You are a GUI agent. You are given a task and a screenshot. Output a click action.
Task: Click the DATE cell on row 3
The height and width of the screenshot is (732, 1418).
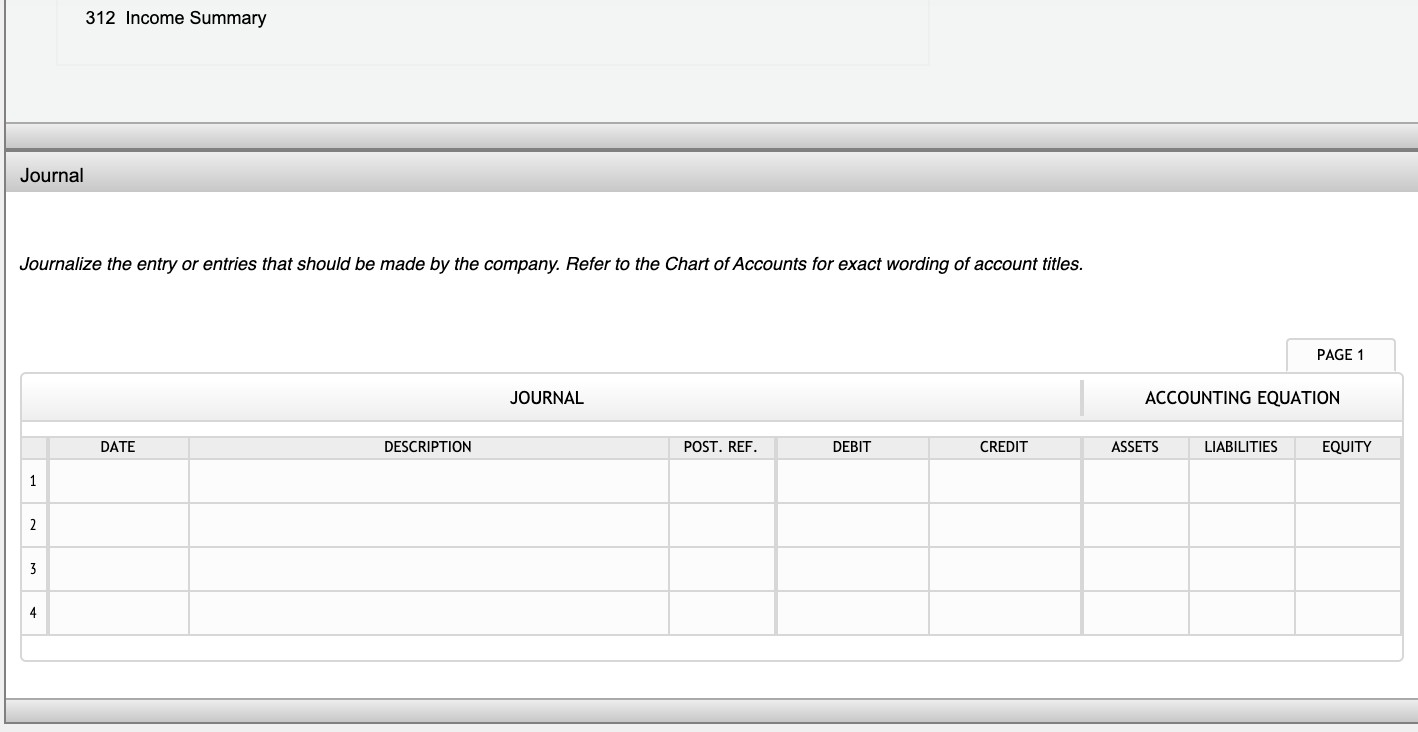[117, 567]
